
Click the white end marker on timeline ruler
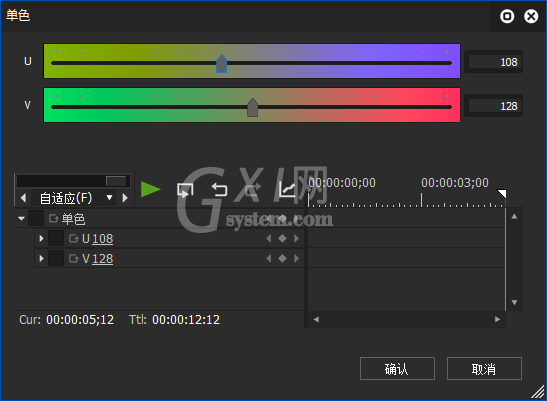502,194
